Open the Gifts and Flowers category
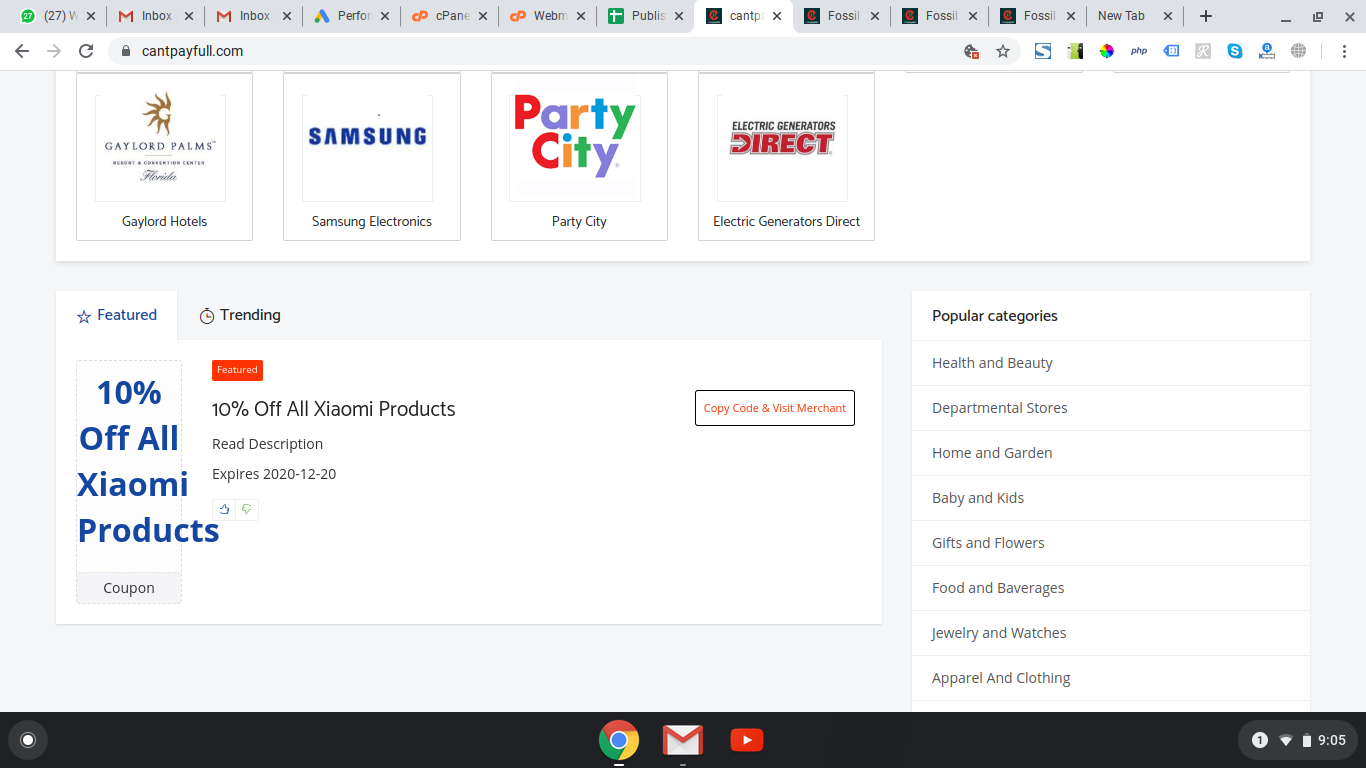The height and width of the screenshot is (768, 1366). point(988,543)
